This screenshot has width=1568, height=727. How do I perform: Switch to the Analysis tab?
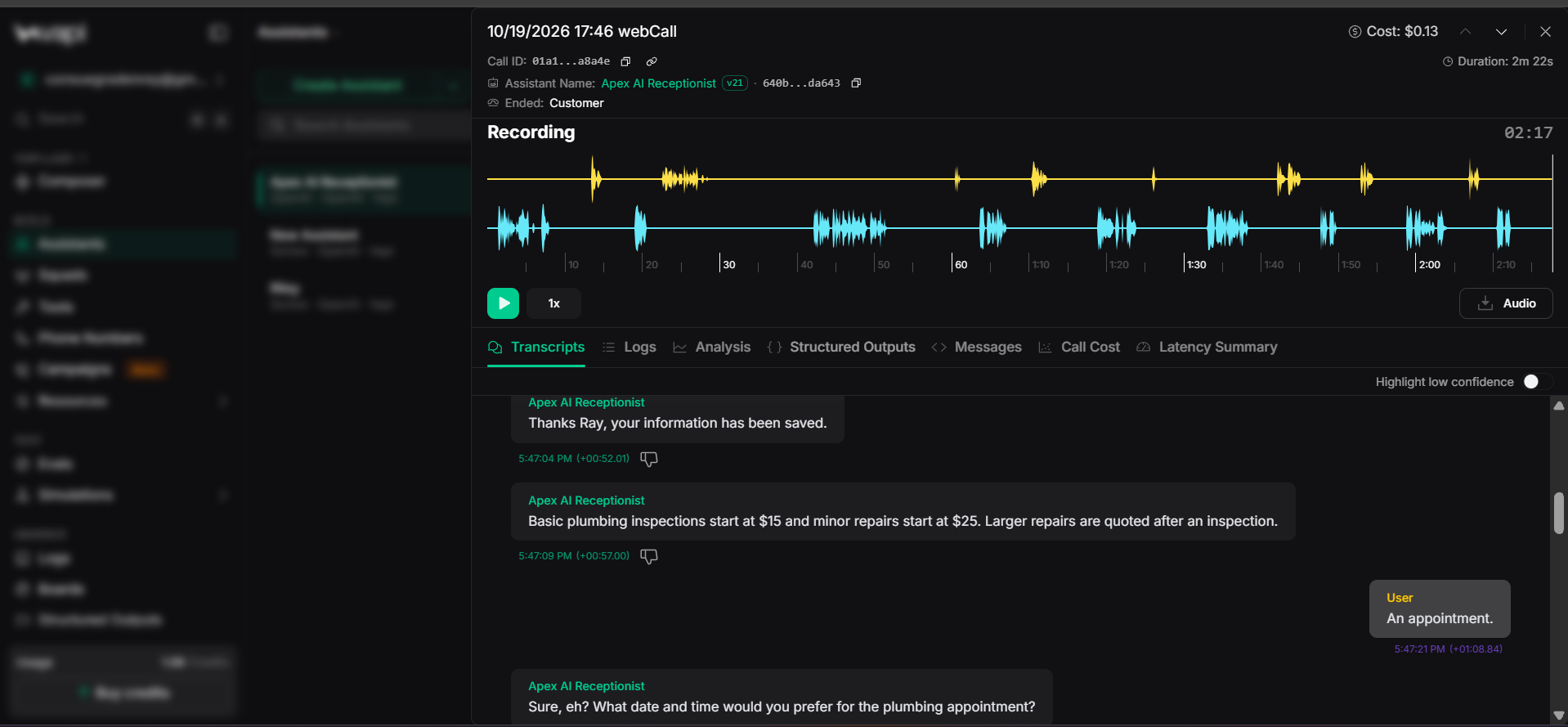(x=712, y=348)
